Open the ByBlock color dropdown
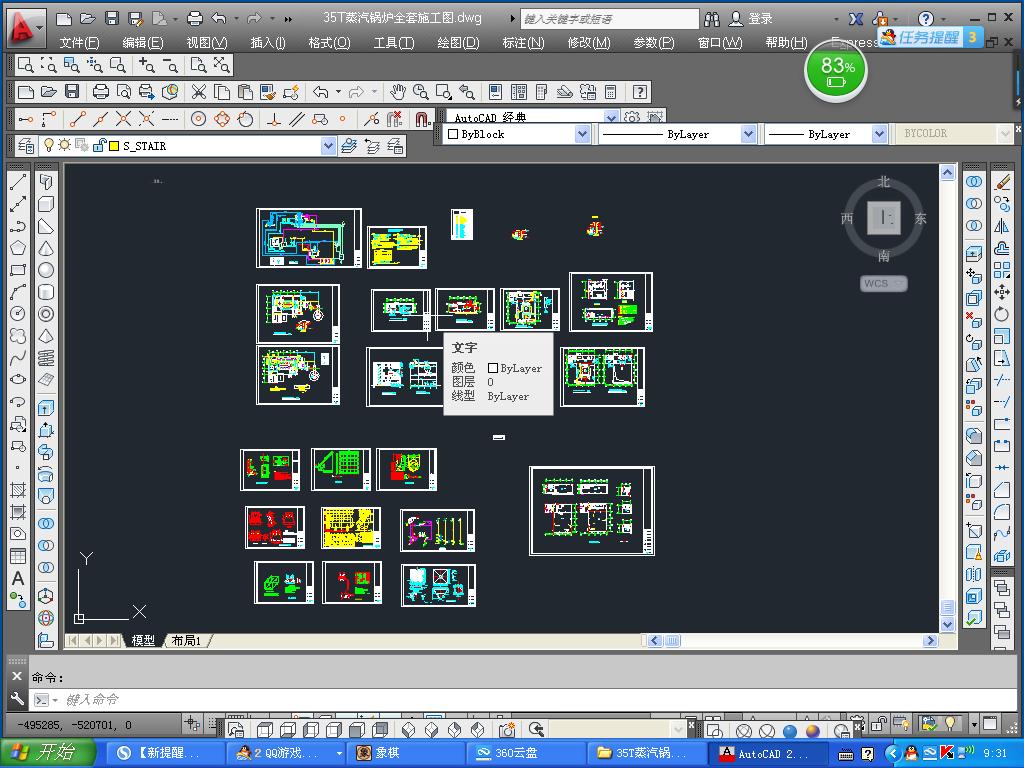 [582, 134]
